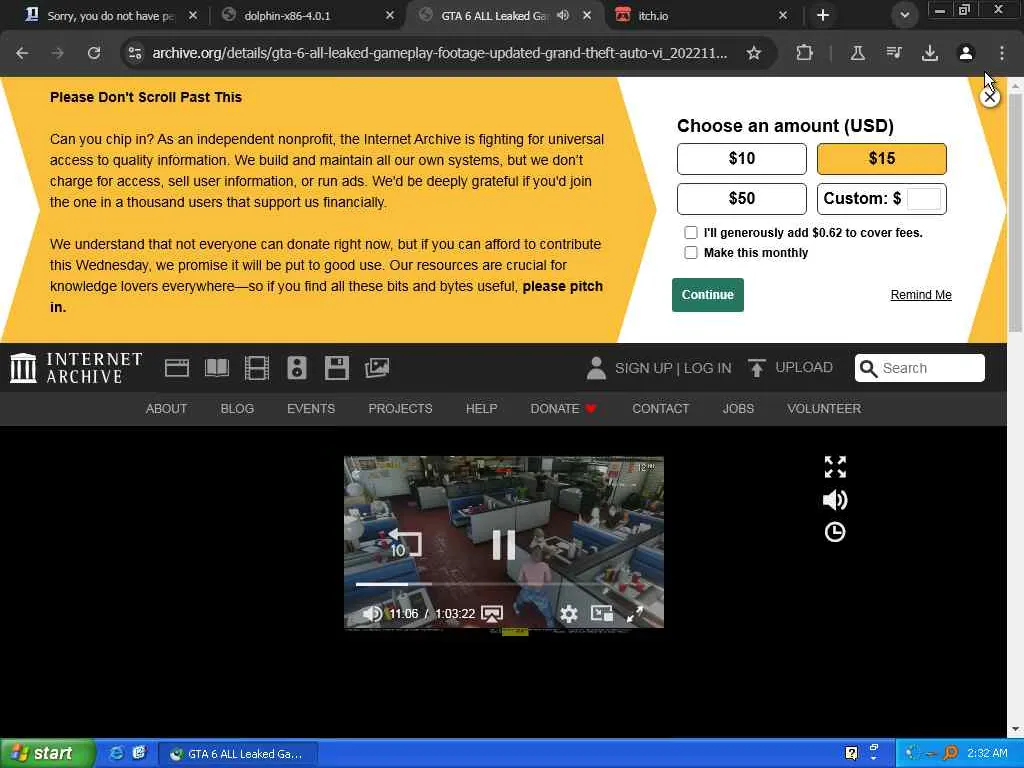Click the UPLOAD link
1024x768 pixels.
coord(790,368)
